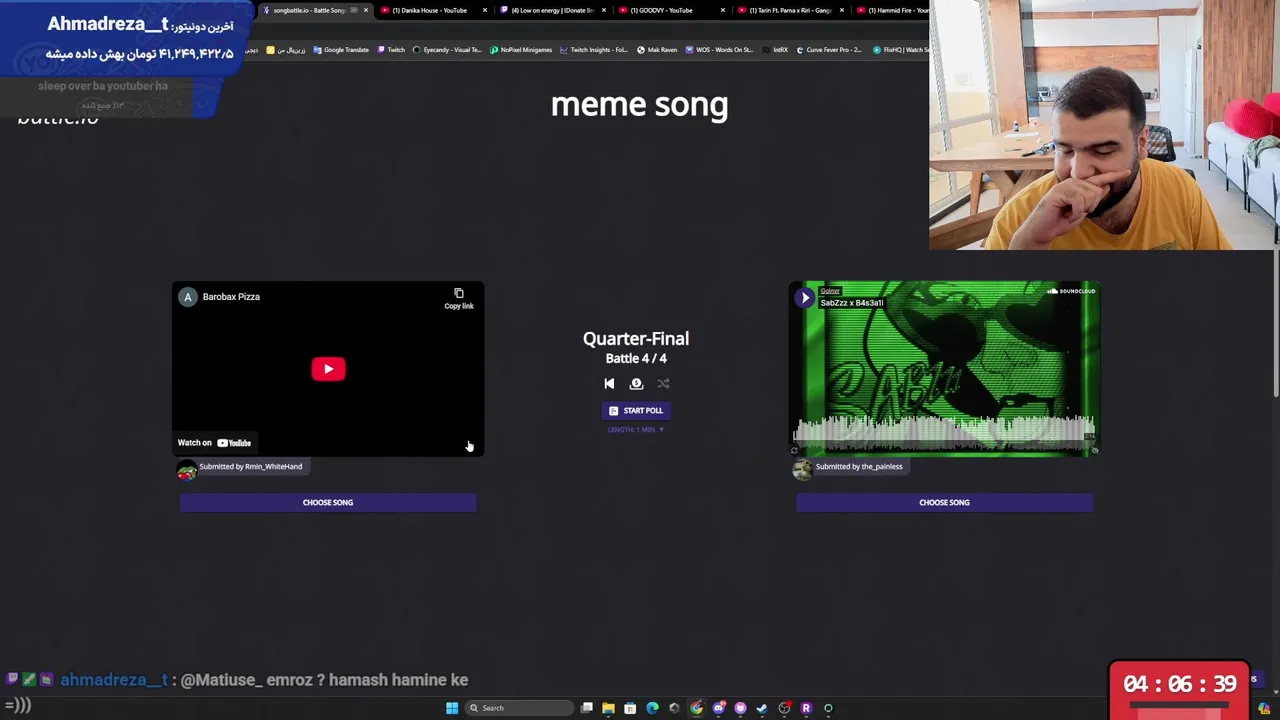Open NoPixel Minigames bookmark

[521, 50]
